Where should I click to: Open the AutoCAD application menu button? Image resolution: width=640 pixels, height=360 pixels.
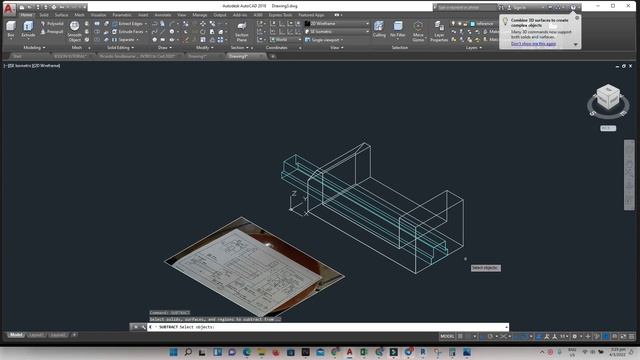[x=9, y=9]
